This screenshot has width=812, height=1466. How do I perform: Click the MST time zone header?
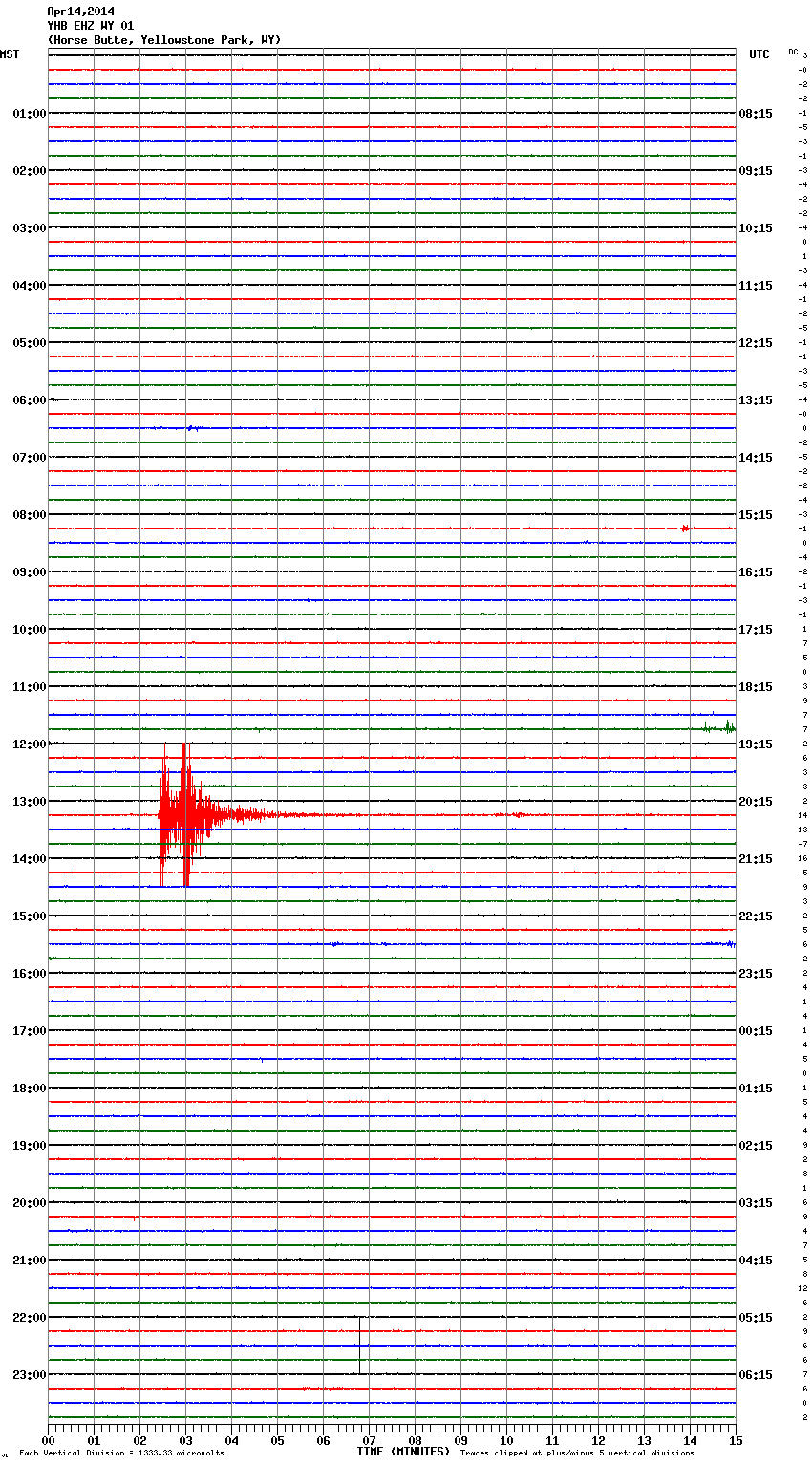click(10, 54)
